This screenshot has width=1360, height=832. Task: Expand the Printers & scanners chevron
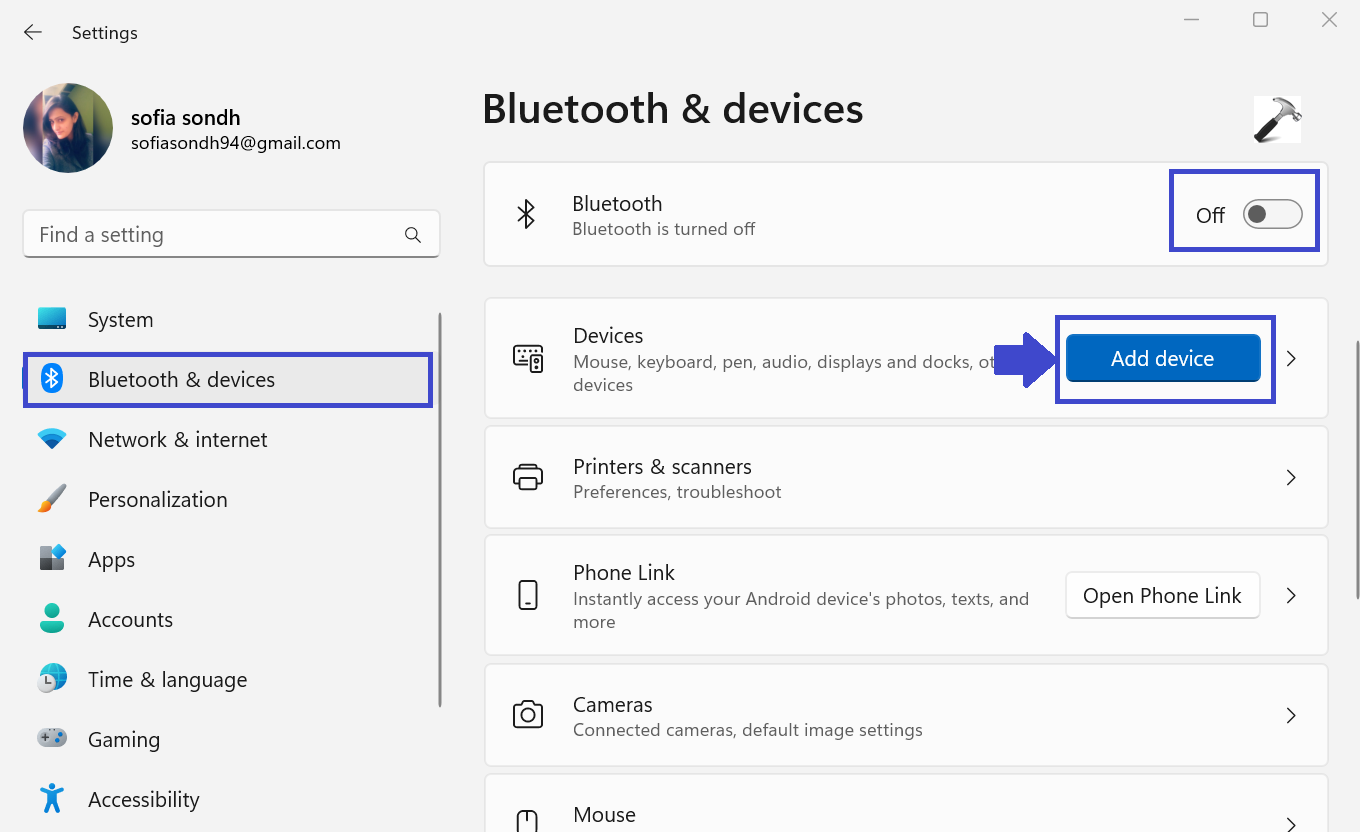coord(1291,477)
